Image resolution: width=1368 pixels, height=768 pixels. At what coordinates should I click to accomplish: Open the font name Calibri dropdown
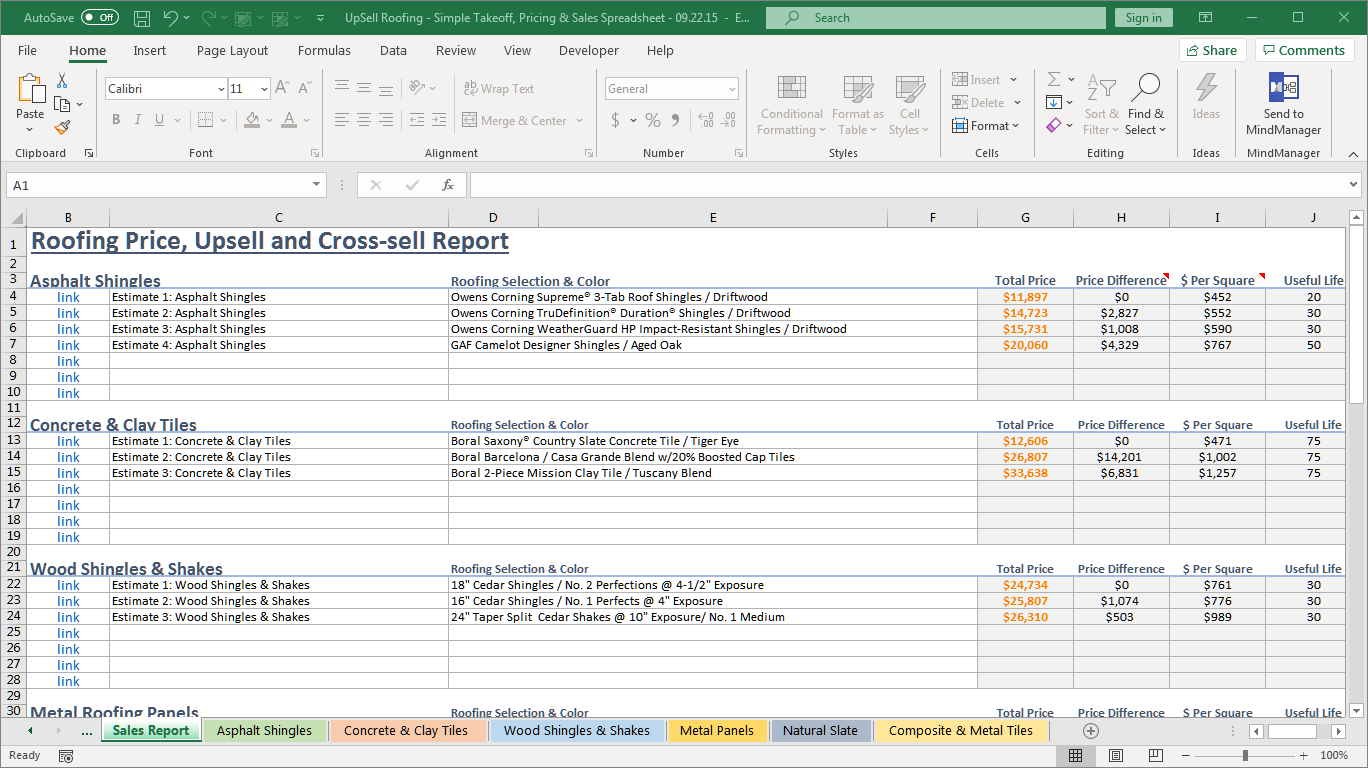221,89
